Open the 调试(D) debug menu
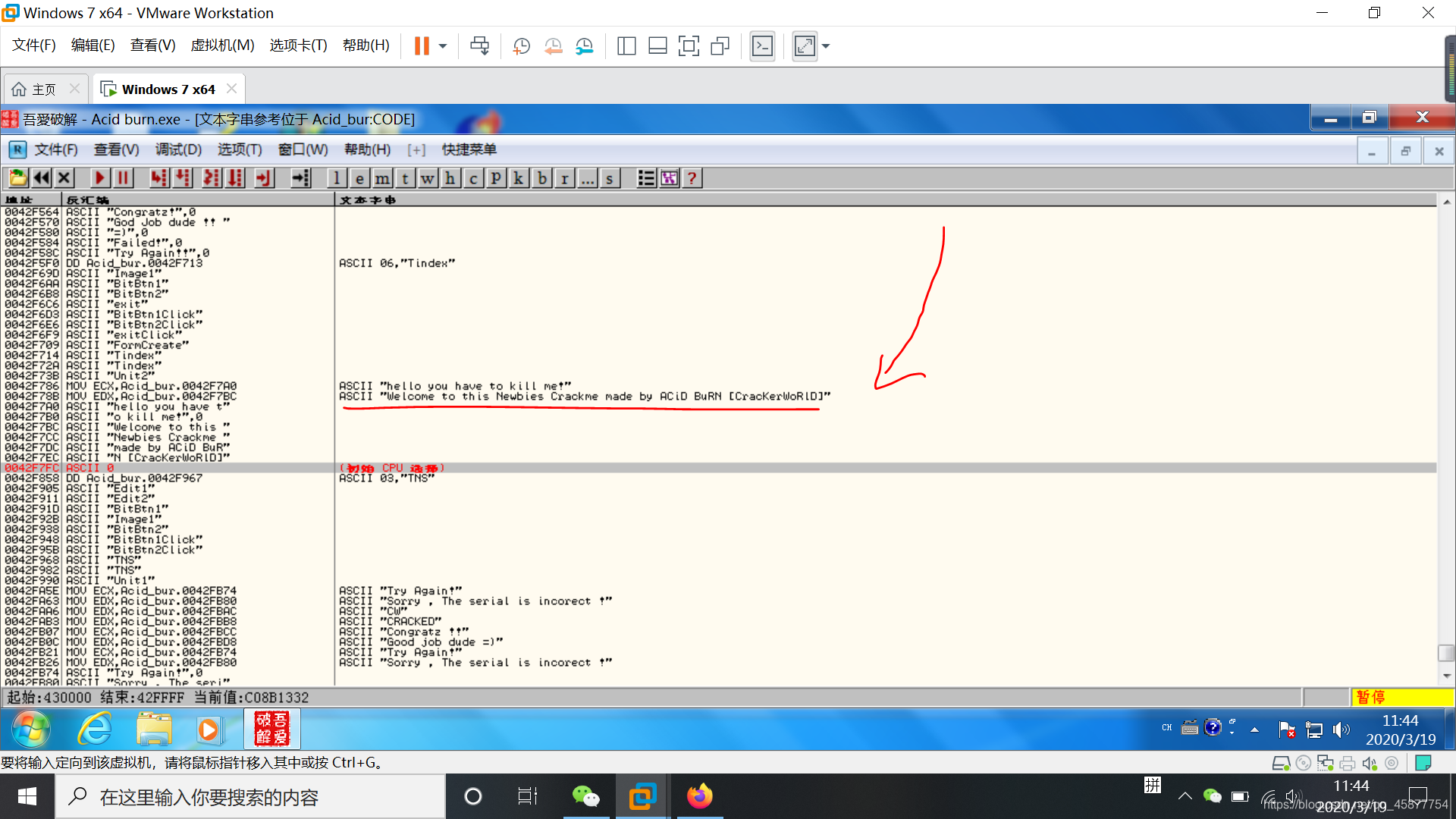1456x819 pixels. pos(178,149)
